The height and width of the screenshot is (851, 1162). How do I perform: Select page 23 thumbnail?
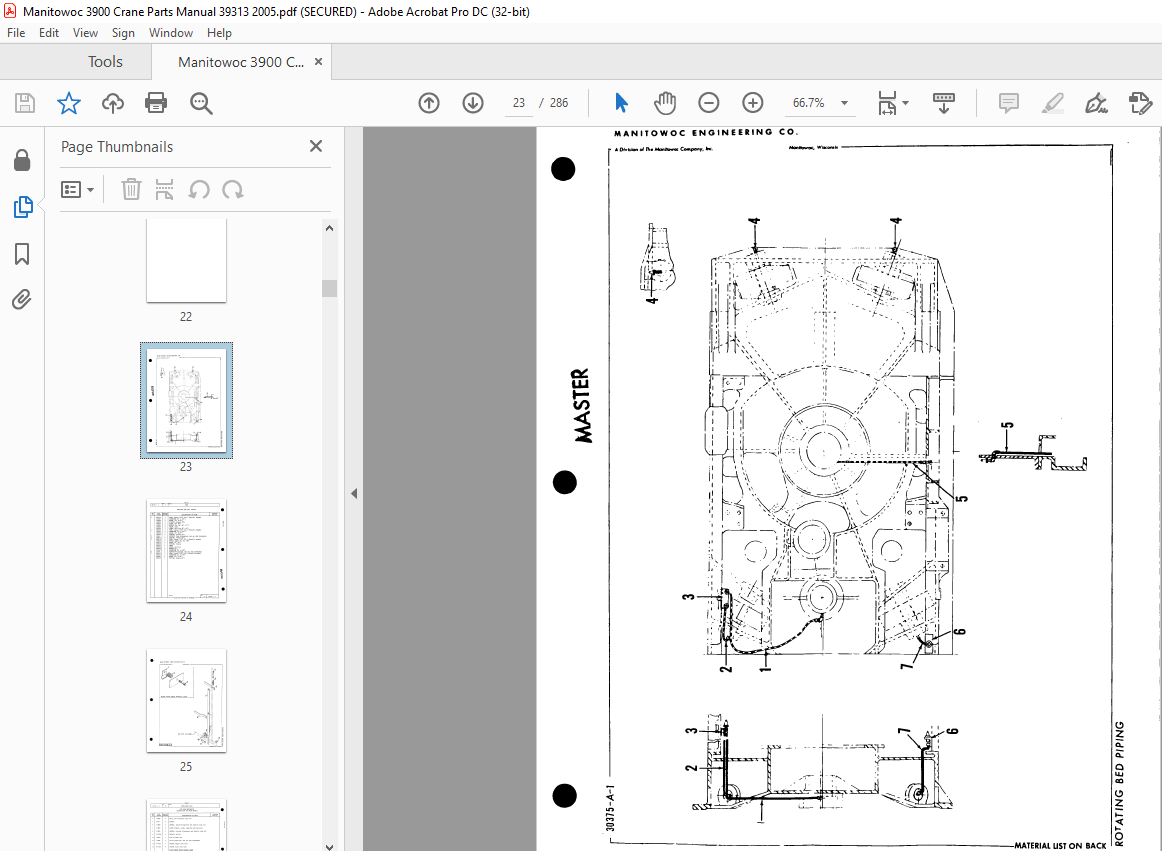pos(186,400)
